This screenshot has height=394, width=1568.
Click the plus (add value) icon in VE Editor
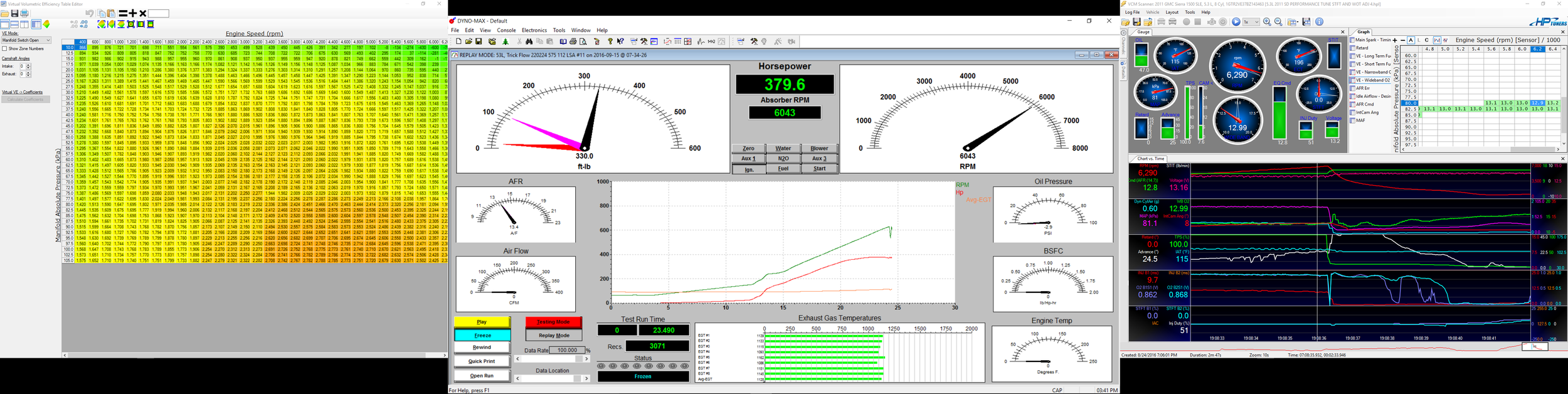(x=133, y=13)
